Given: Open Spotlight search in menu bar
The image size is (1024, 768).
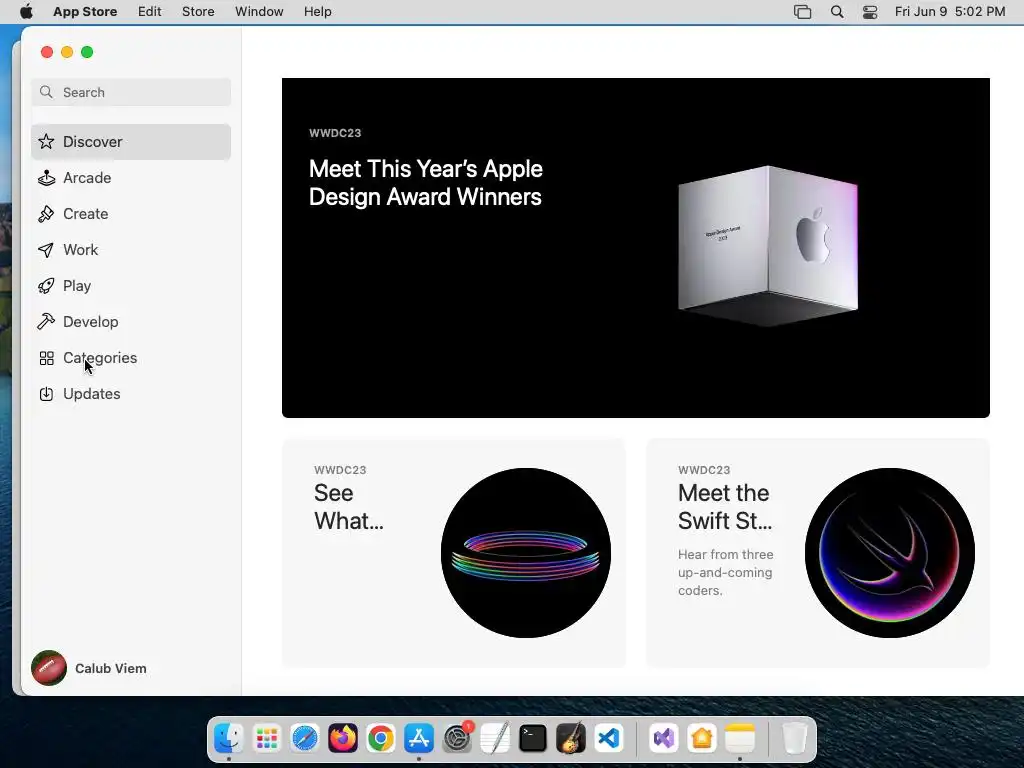Looking at the screenshot, I should pyautogui.click(x=837, y=12).
